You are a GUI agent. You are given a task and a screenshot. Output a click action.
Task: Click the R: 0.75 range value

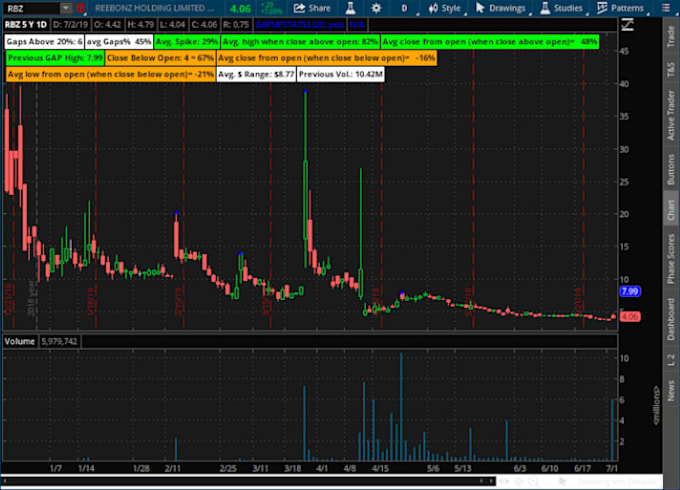[236, 25]
